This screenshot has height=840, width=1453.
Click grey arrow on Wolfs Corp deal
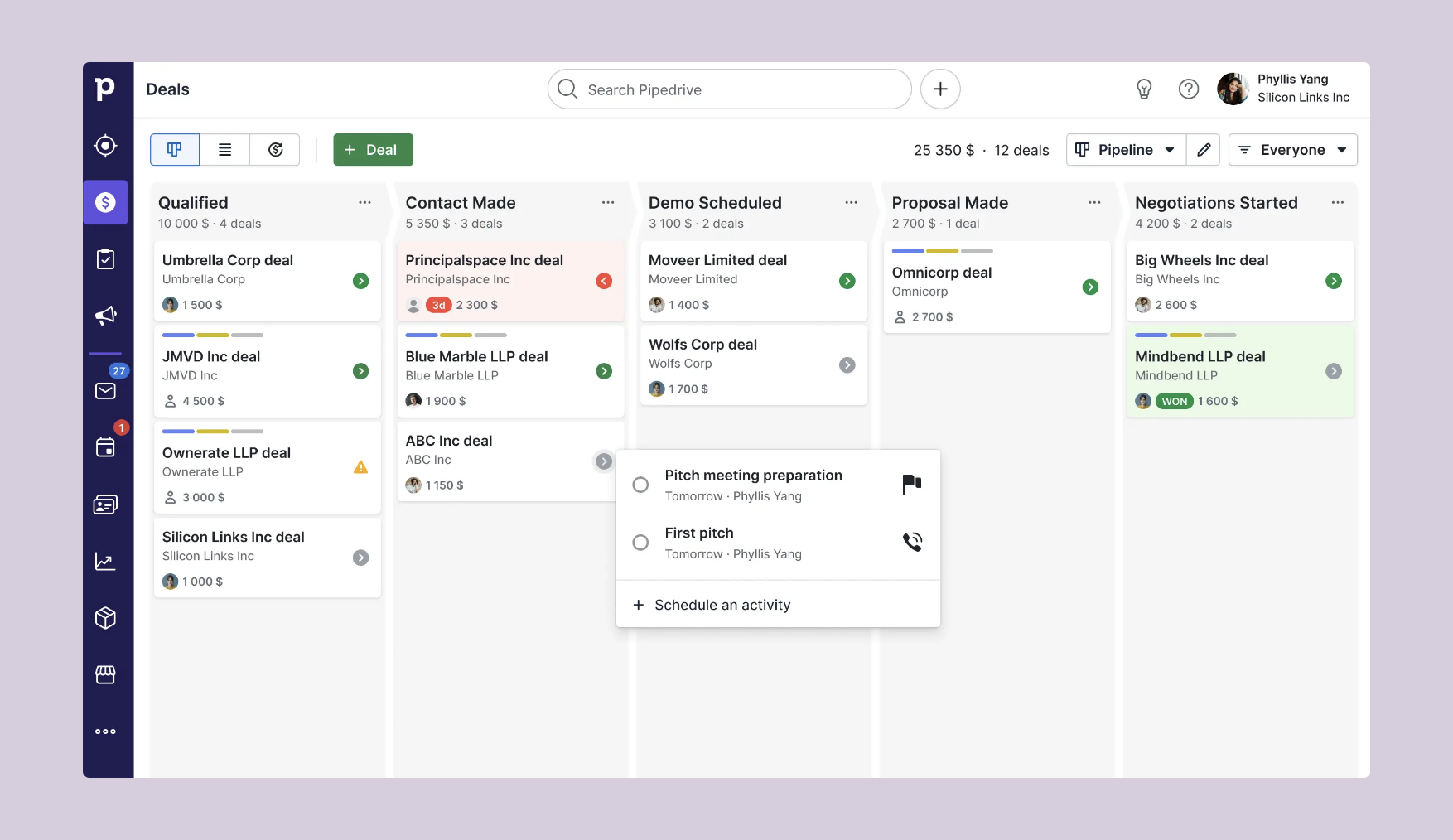click(847, 365)
